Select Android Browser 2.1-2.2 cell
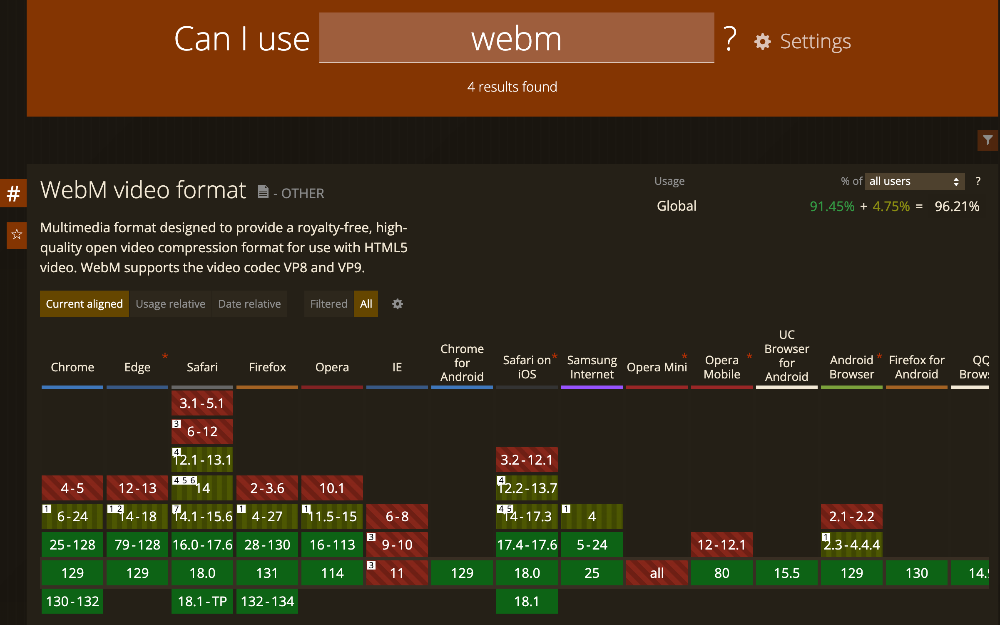1000x625 pixels. [851, 517]
